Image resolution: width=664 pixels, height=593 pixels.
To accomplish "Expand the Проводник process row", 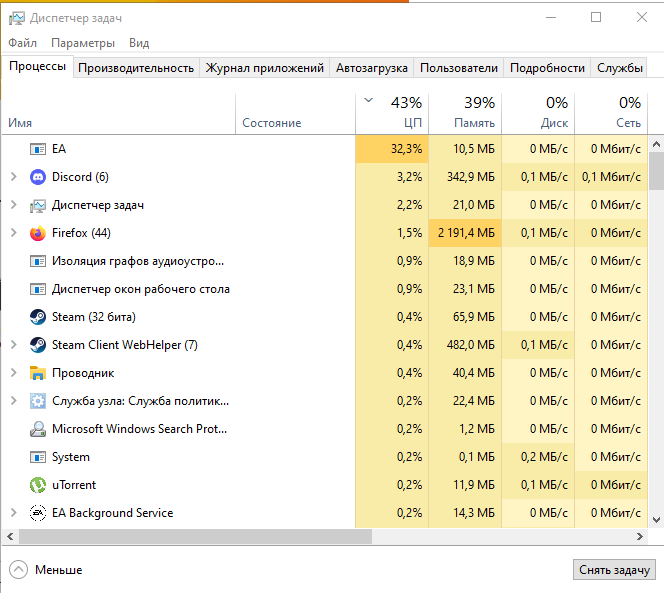I will (x=14, y=373).
